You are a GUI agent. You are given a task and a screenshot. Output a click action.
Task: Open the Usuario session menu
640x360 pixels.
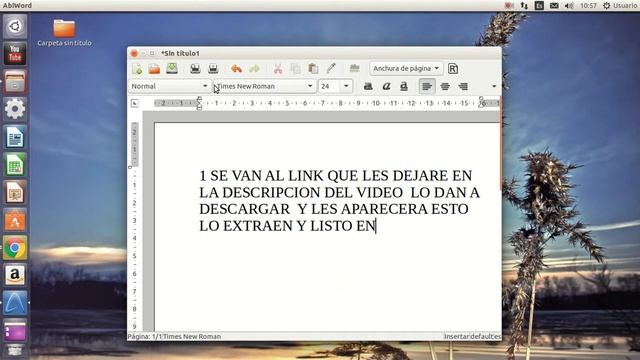tap(620, 6)
